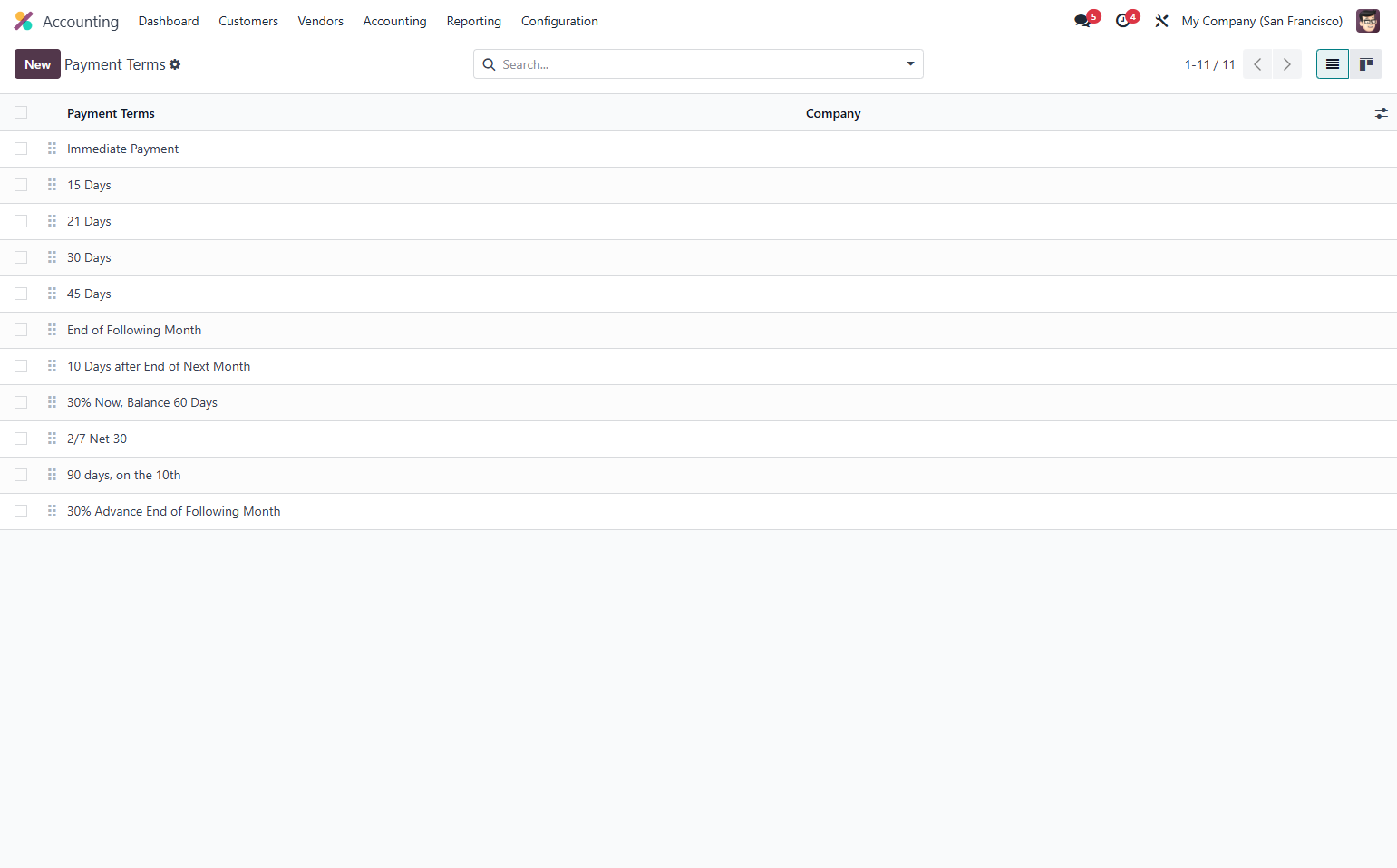Open 30% Advance End of Following Month

pyautogui.click(x=173, y=511)
